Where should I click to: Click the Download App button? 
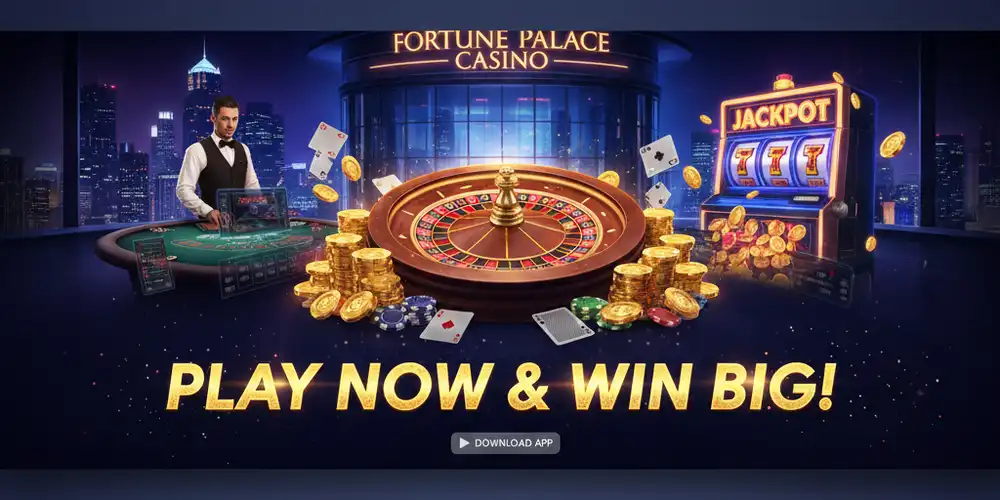tap(505, 443)
